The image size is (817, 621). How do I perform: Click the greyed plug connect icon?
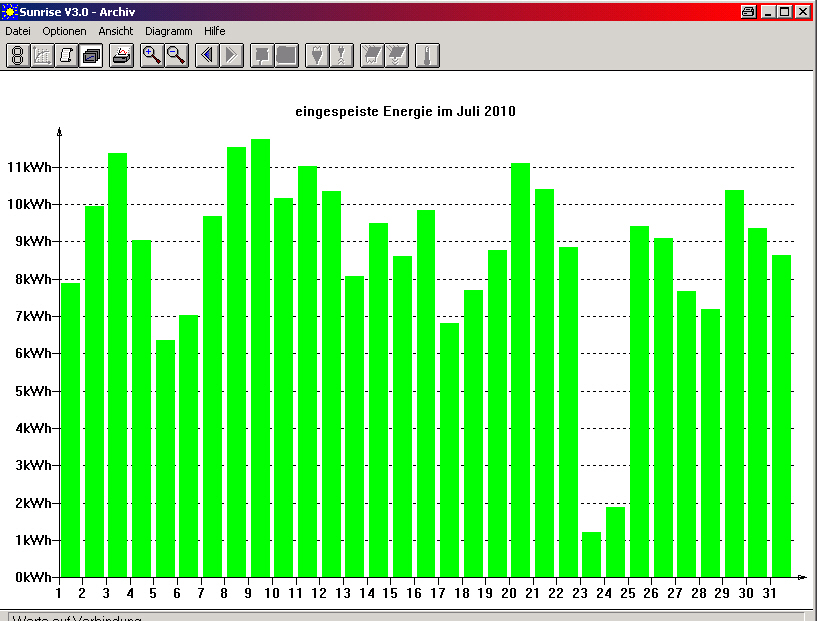click(317, 55)
